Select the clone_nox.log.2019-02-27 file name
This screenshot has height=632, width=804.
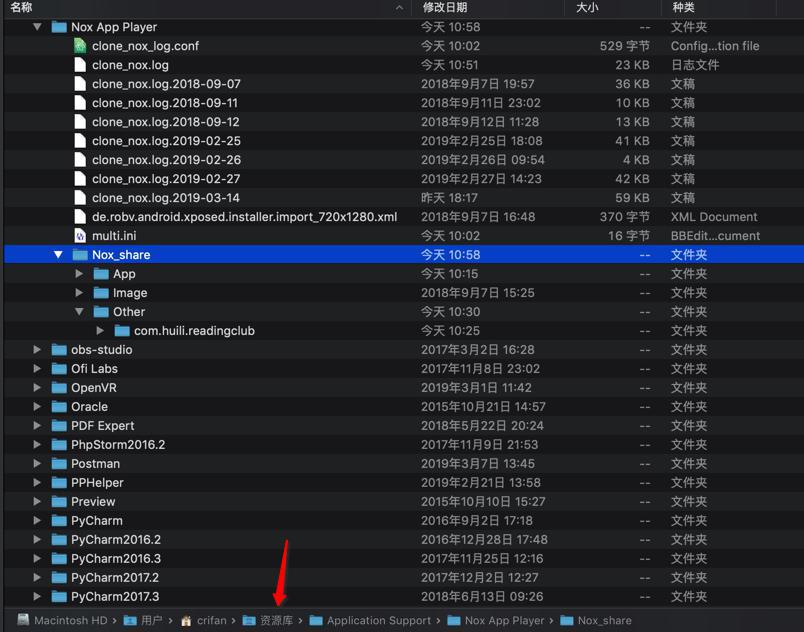click(x=166, y=179)
